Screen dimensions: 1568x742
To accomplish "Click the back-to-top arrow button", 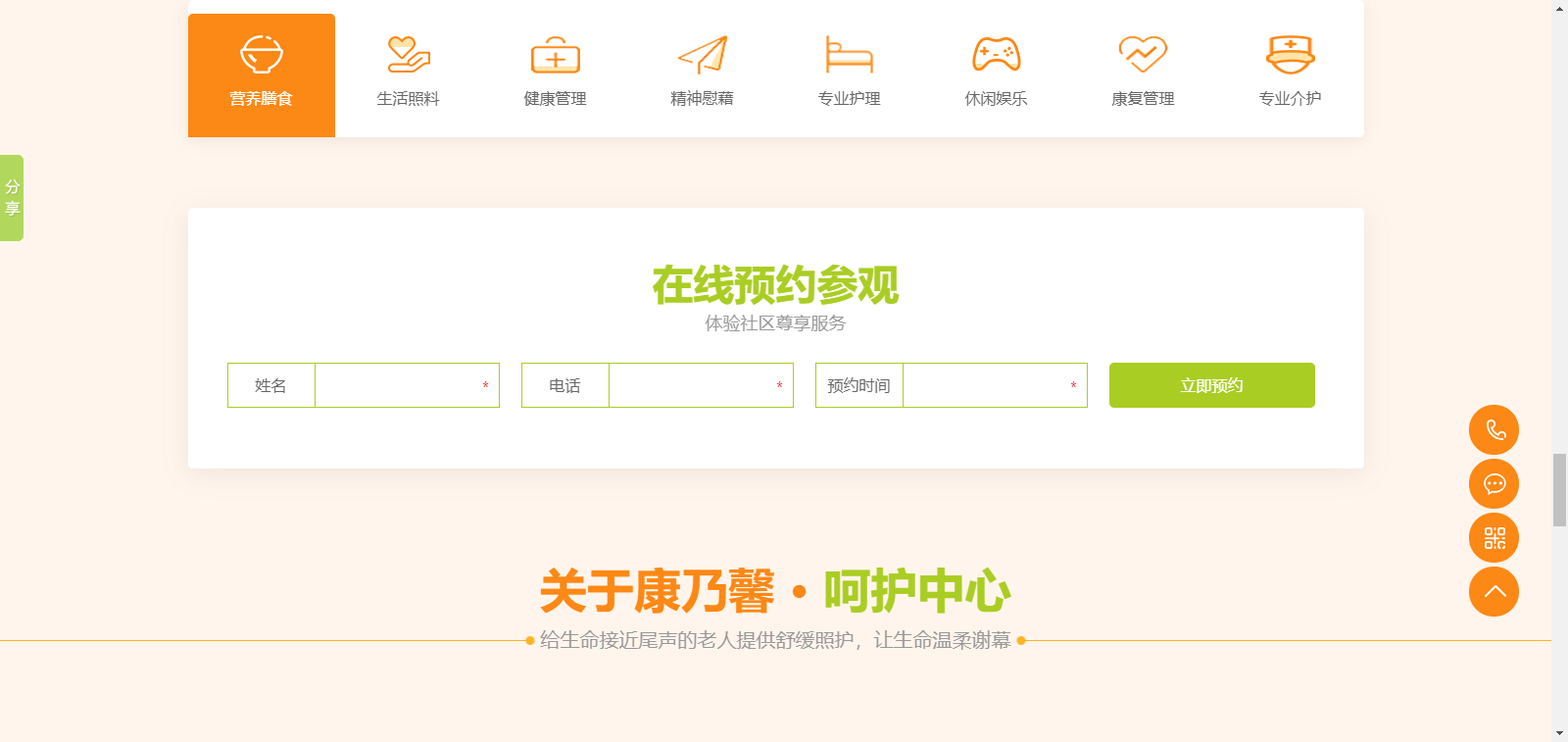I will tap(1494, 592).
